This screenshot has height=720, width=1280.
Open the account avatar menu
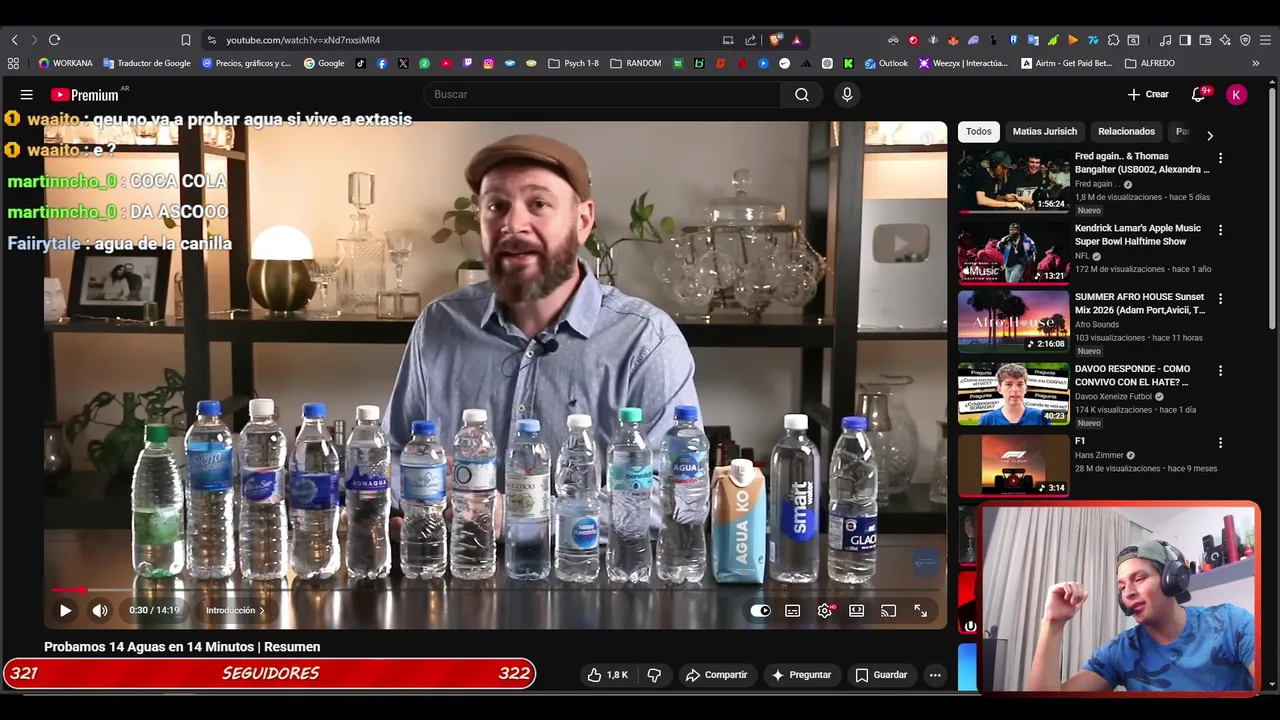point(1237,94)
